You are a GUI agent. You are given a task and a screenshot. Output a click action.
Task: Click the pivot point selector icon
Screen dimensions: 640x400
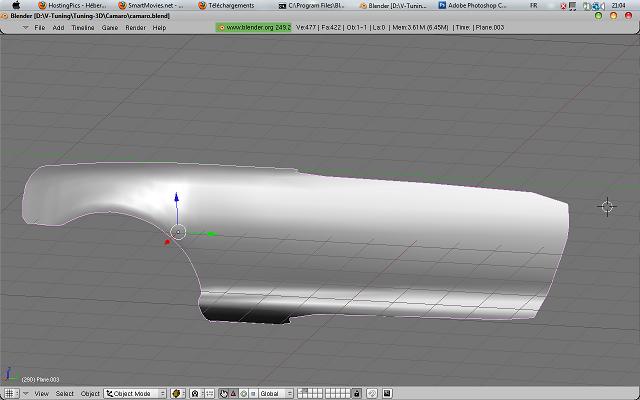coord(198,394)
